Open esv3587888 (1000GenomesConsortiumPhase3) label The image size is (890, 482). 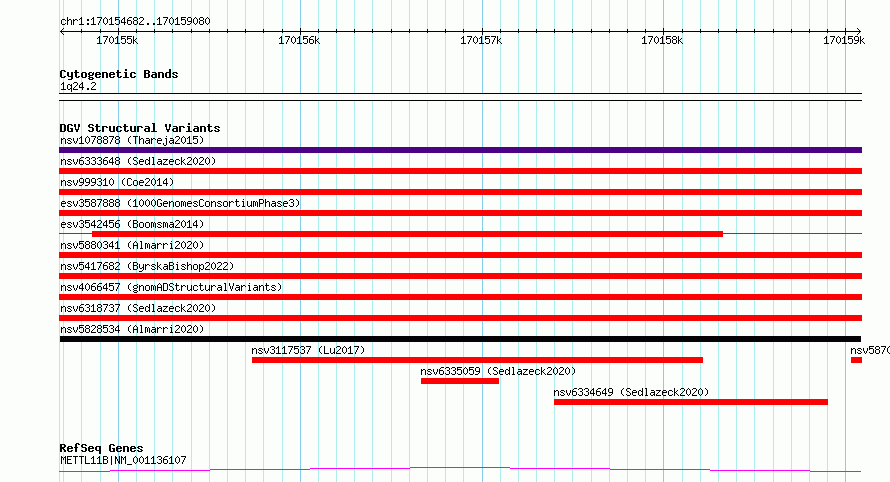[x=180, y=203]
